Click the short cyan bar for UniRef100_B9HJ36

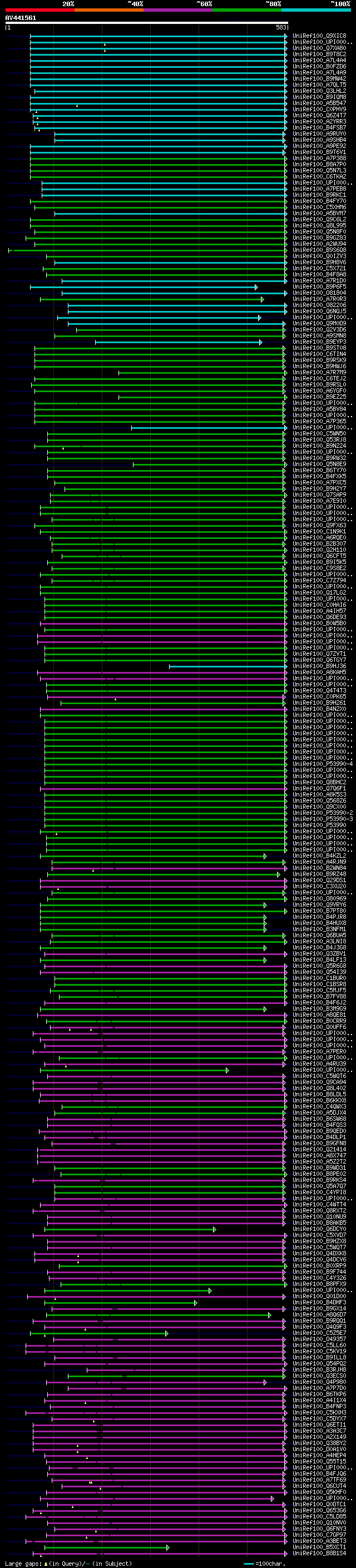click(x=228, y=666)
